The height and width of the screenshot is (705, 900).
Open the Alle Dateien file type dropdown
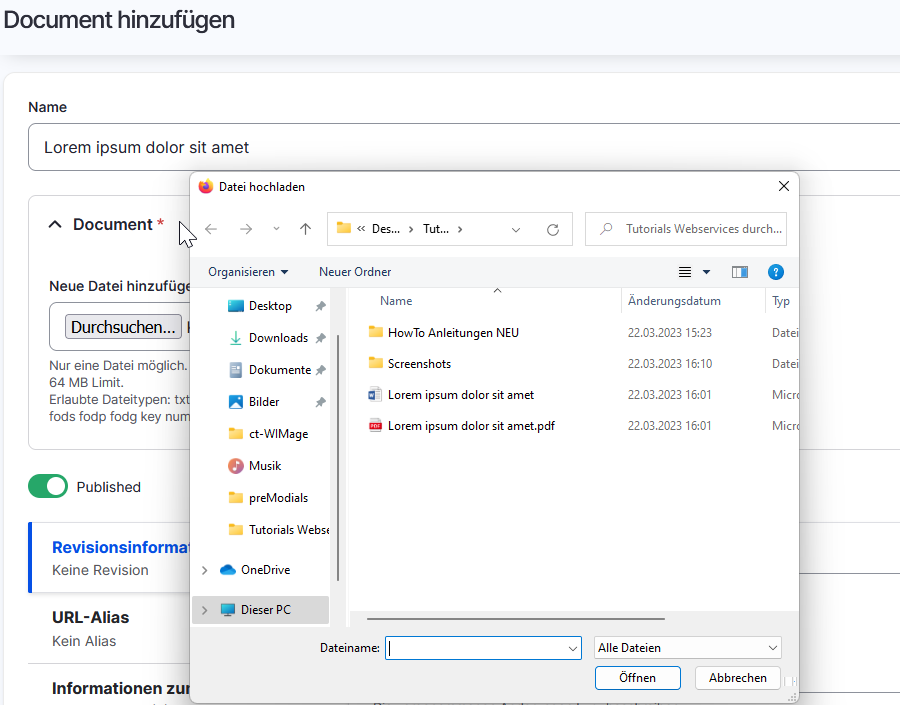688,648
